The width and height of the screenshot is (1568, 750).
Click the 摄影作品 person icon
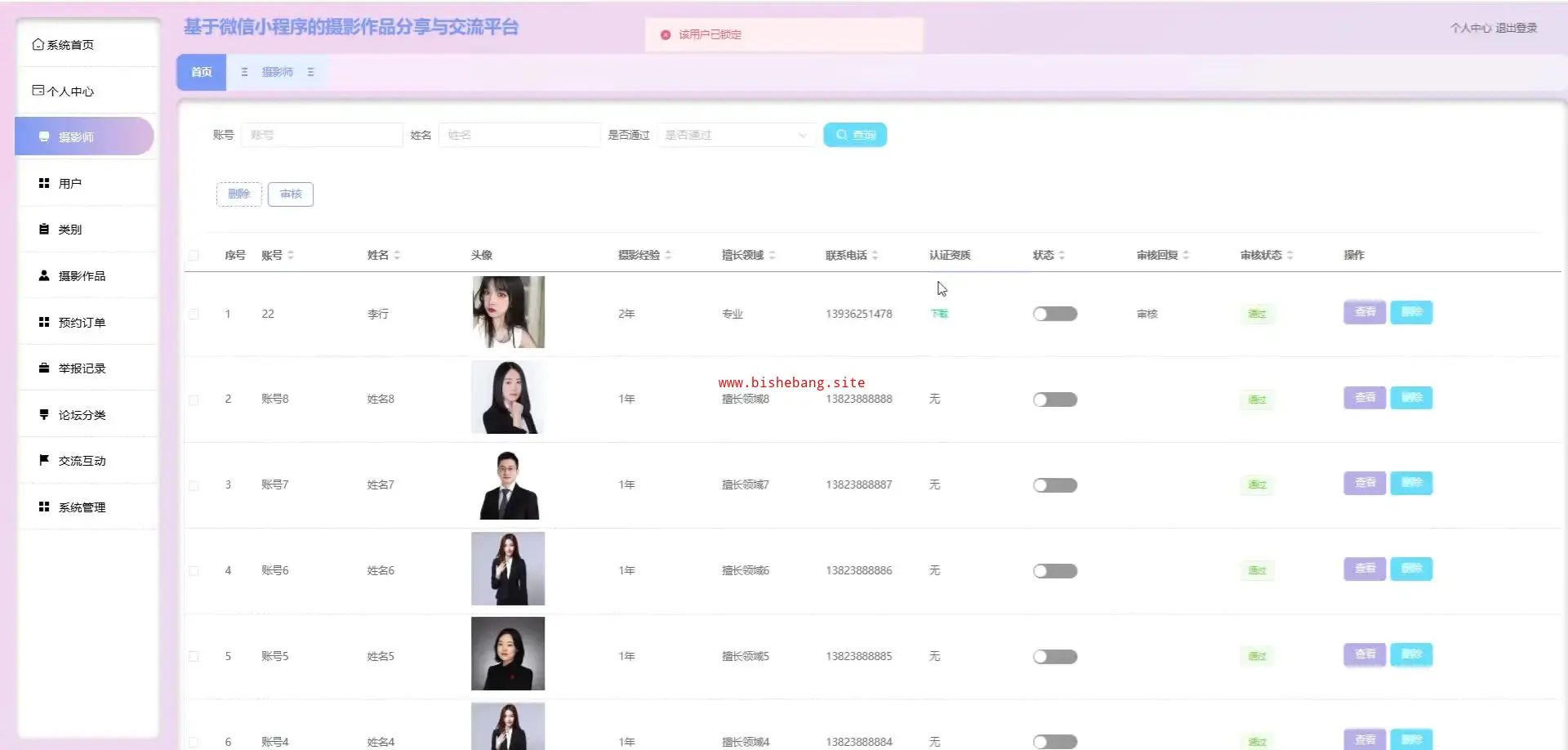44,276
